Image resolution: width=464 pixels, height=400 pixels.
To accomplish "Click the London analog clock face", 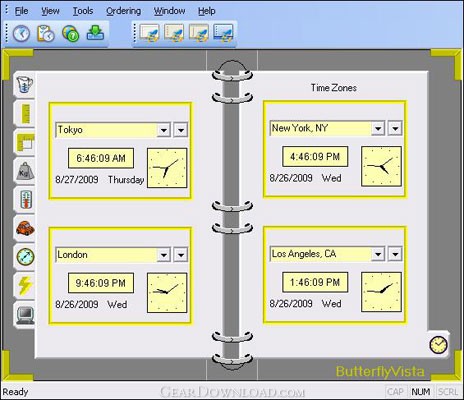I will tap(167, 293).
